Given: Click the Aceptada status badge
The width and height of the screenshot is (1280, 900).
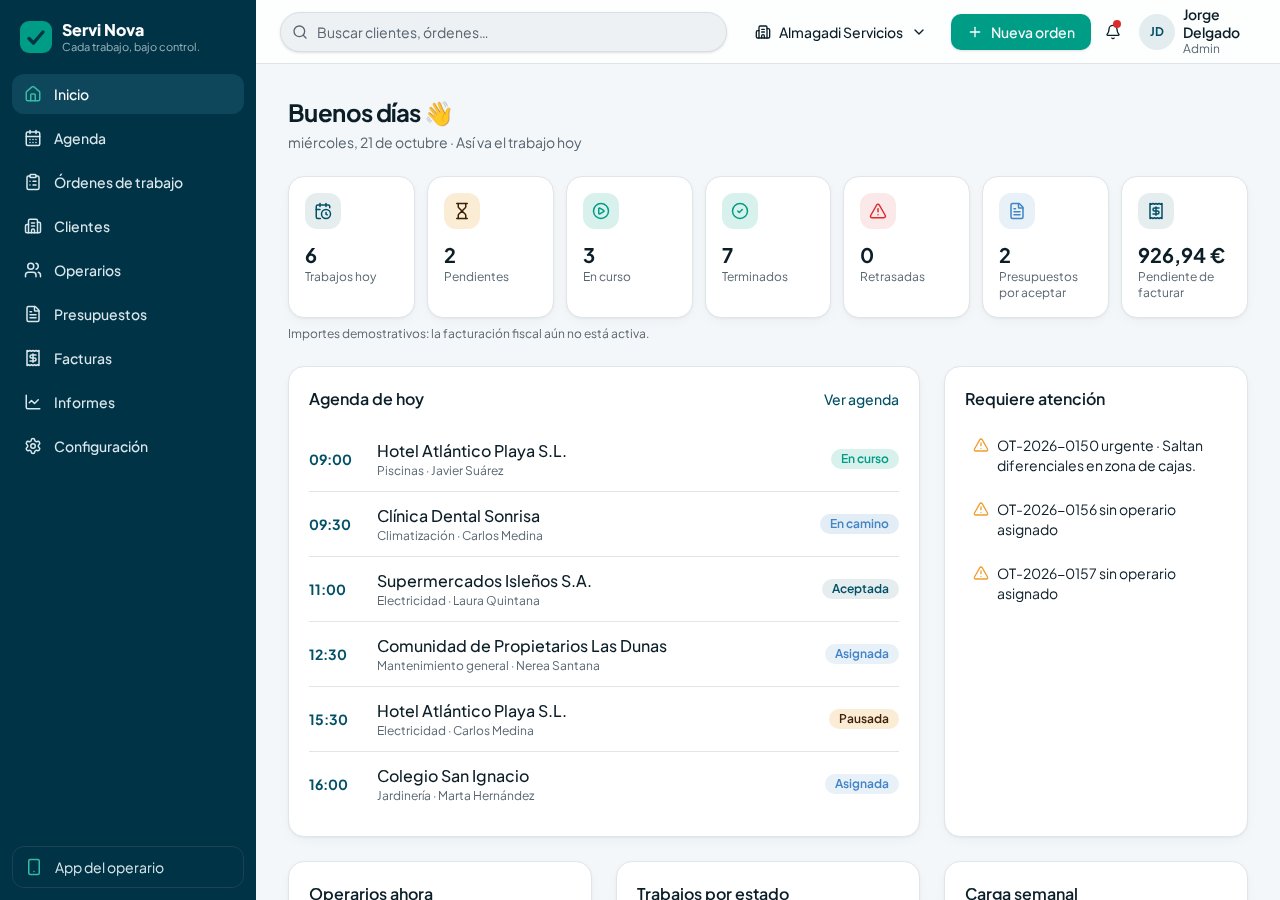Looking at the screenshot, I should [860, 589].
